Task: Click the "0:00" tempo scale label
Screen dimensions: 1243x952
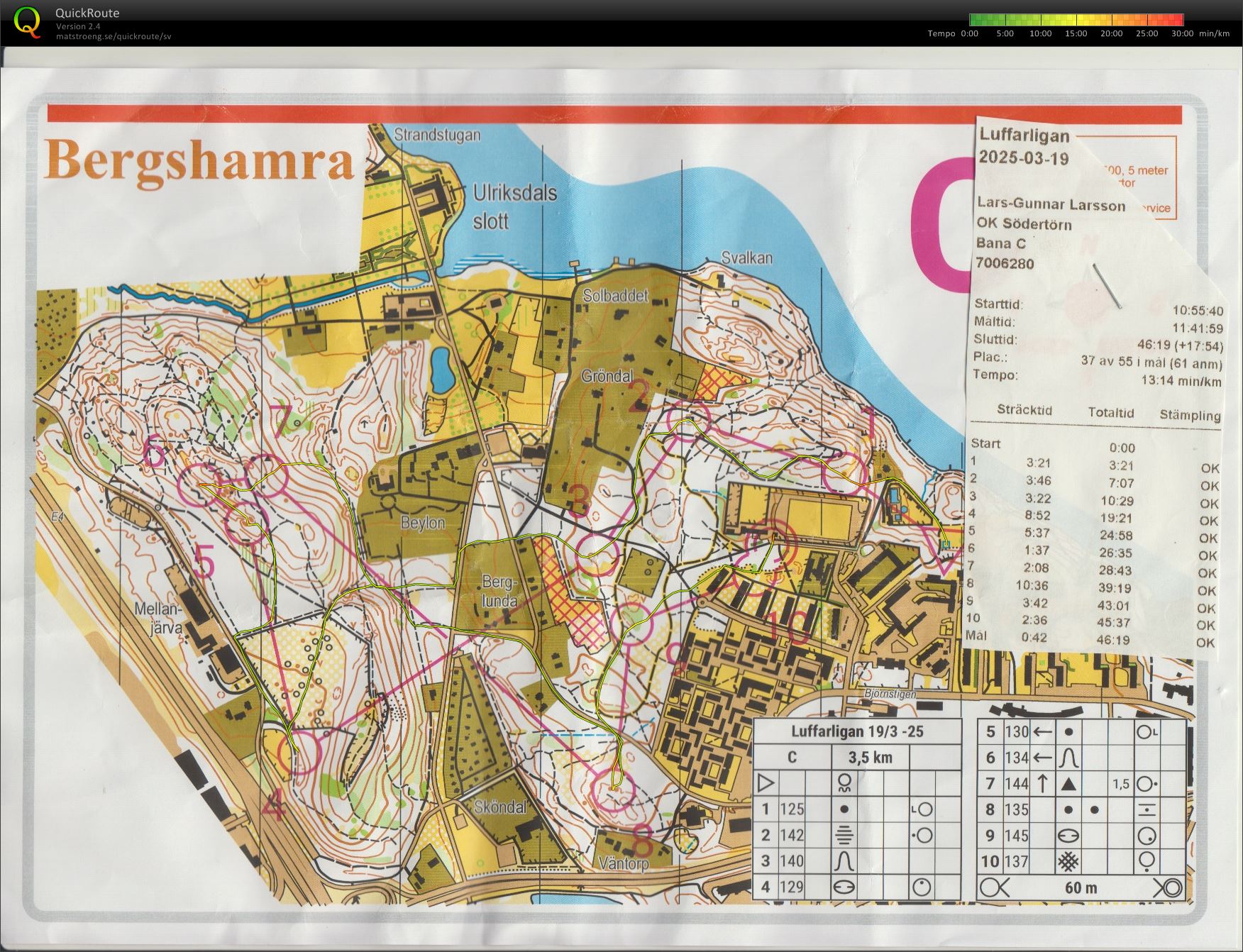Action: (x=969, y=34)
